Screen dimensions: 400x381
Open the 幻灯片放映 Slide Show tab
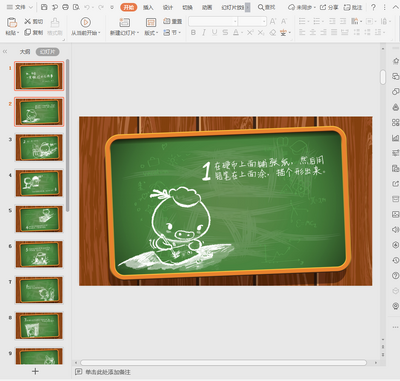[x=233, y=7]
